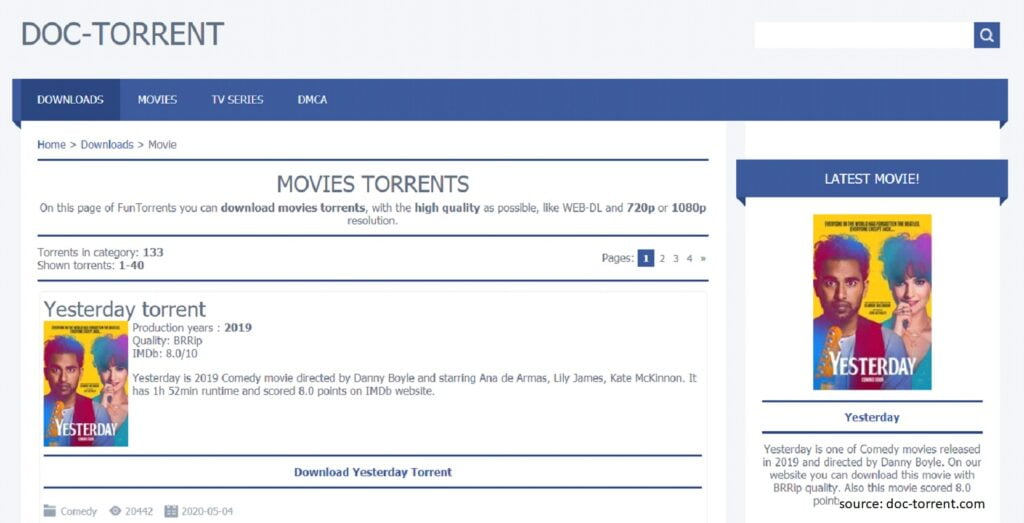1024x523 pixels.
Task: Click the DOC-TORRENT site logo
Action: (123, 34)
